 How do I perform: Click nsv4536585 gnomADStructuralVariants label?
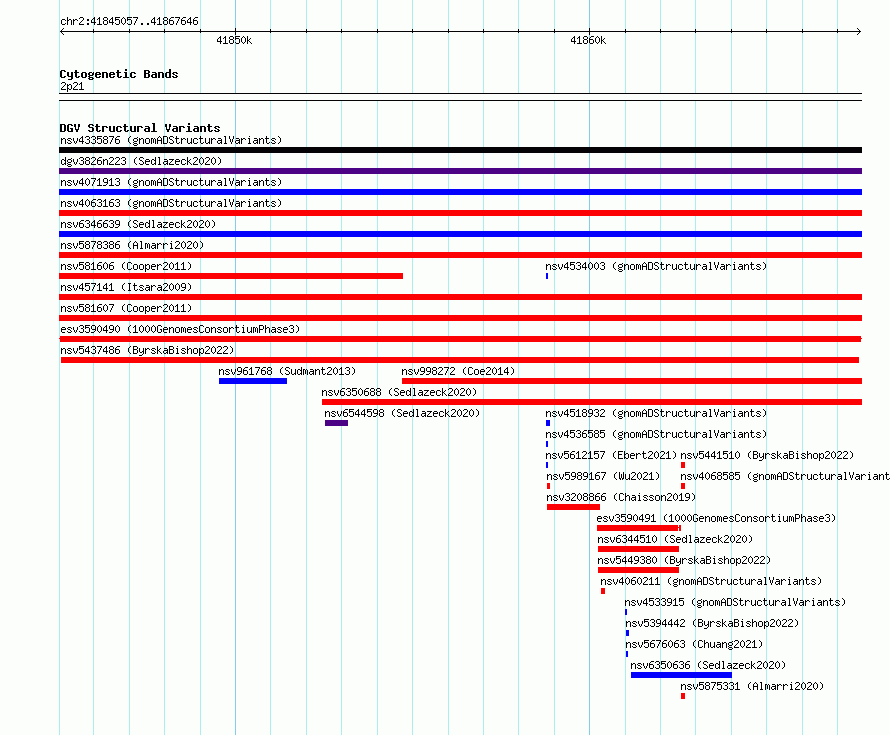click(x=656, y=434)
